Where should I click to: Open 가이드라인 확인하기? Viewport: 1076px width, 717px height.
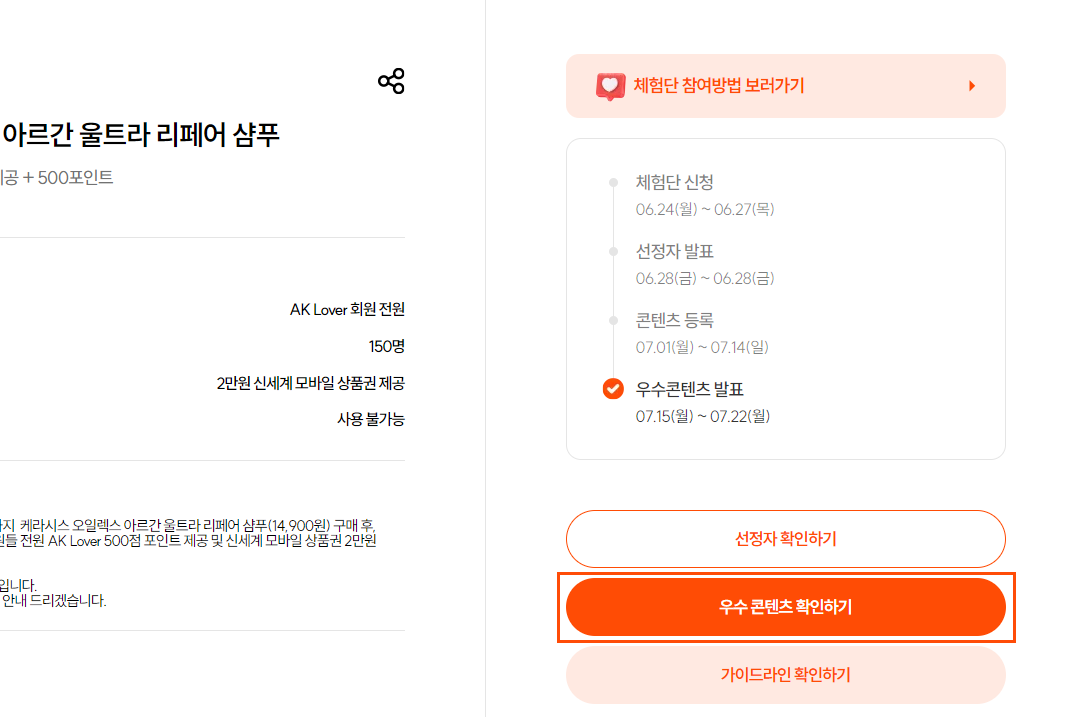pos(785,675)
